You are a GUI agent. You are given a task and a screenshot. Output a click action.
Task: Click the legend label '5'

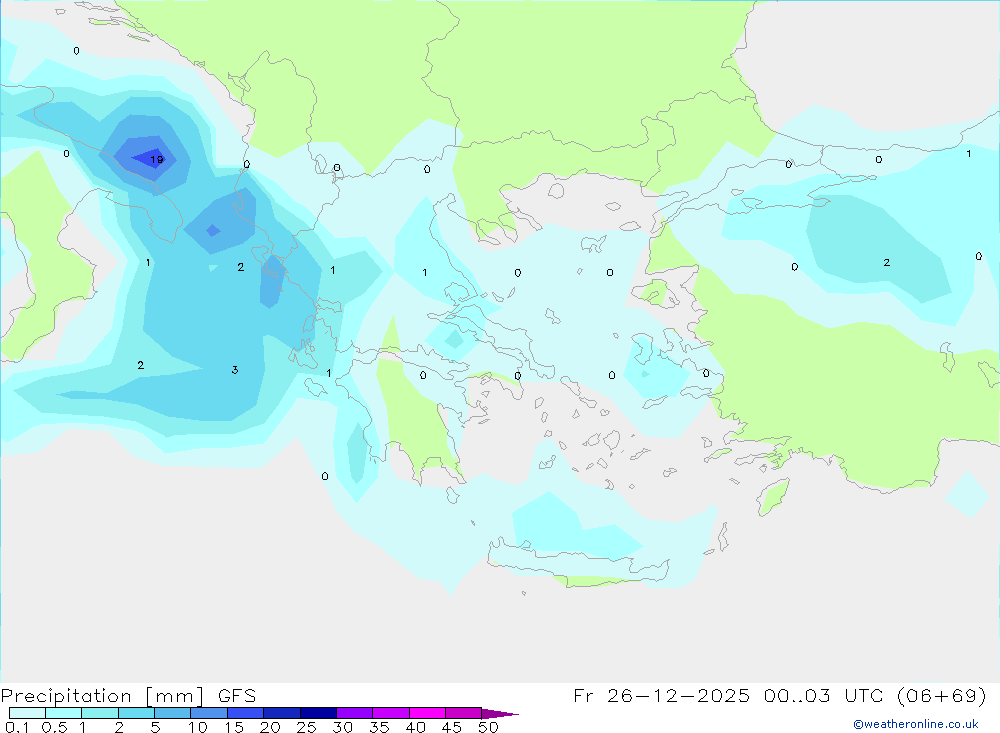point(155,727)
